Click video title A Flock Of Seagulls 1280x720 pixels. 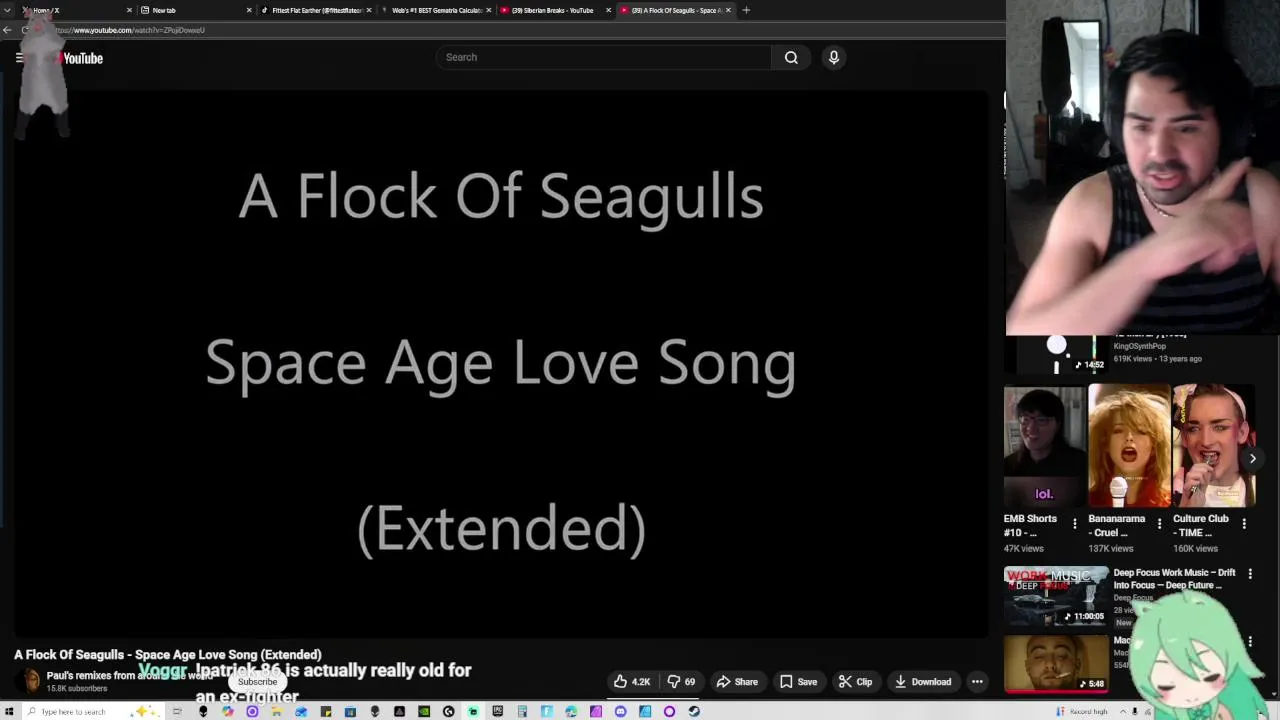(x=168, y=654)
